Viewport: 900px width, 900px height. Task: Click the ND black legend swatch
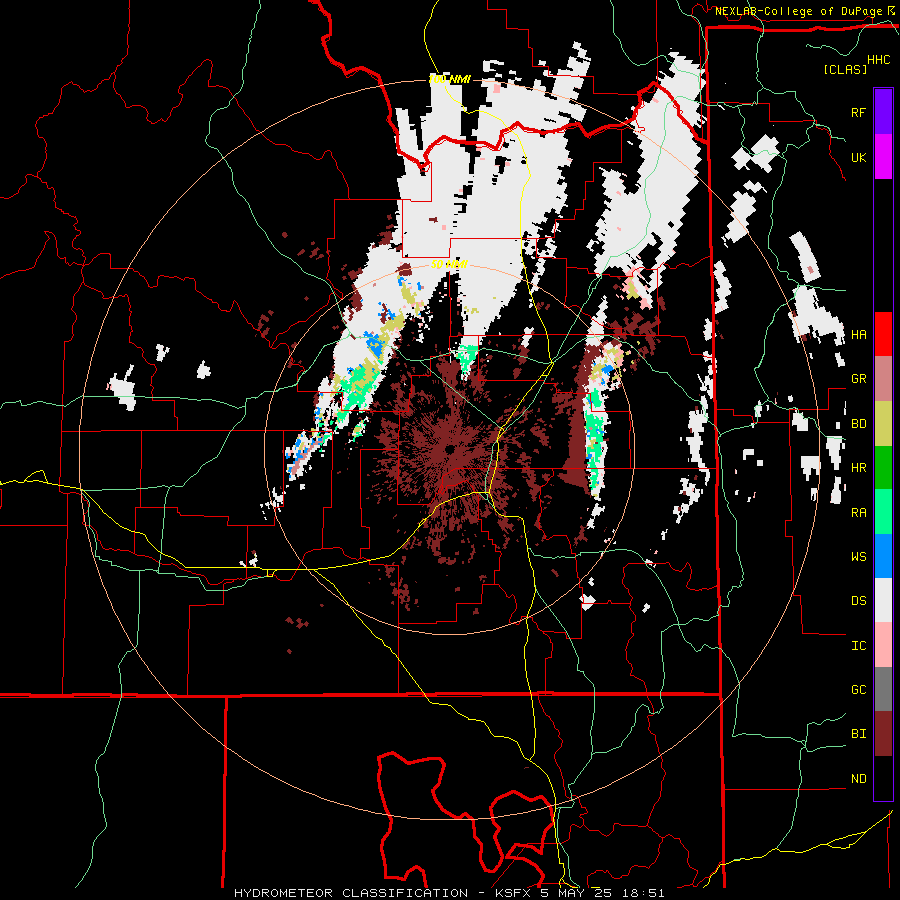point(883,778)
